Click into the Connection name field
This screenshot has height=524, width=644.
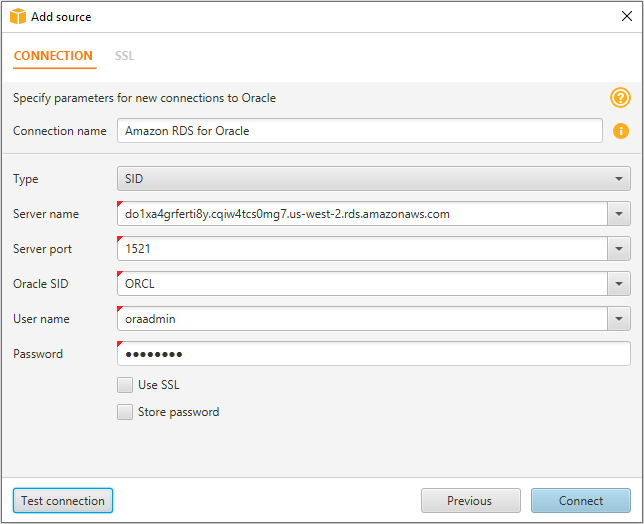coord(360,131)
